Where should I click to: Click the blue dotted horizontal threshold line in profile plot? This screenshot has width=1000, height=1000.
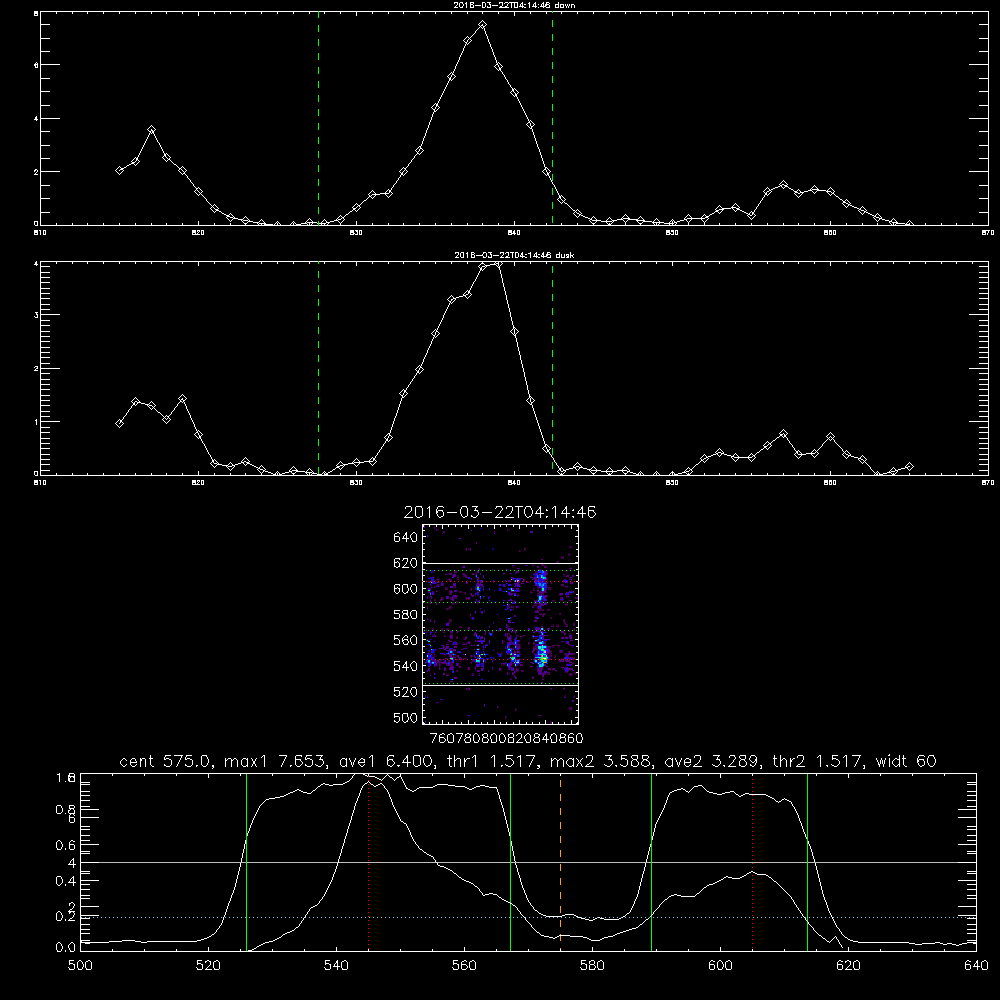(528, 917)
